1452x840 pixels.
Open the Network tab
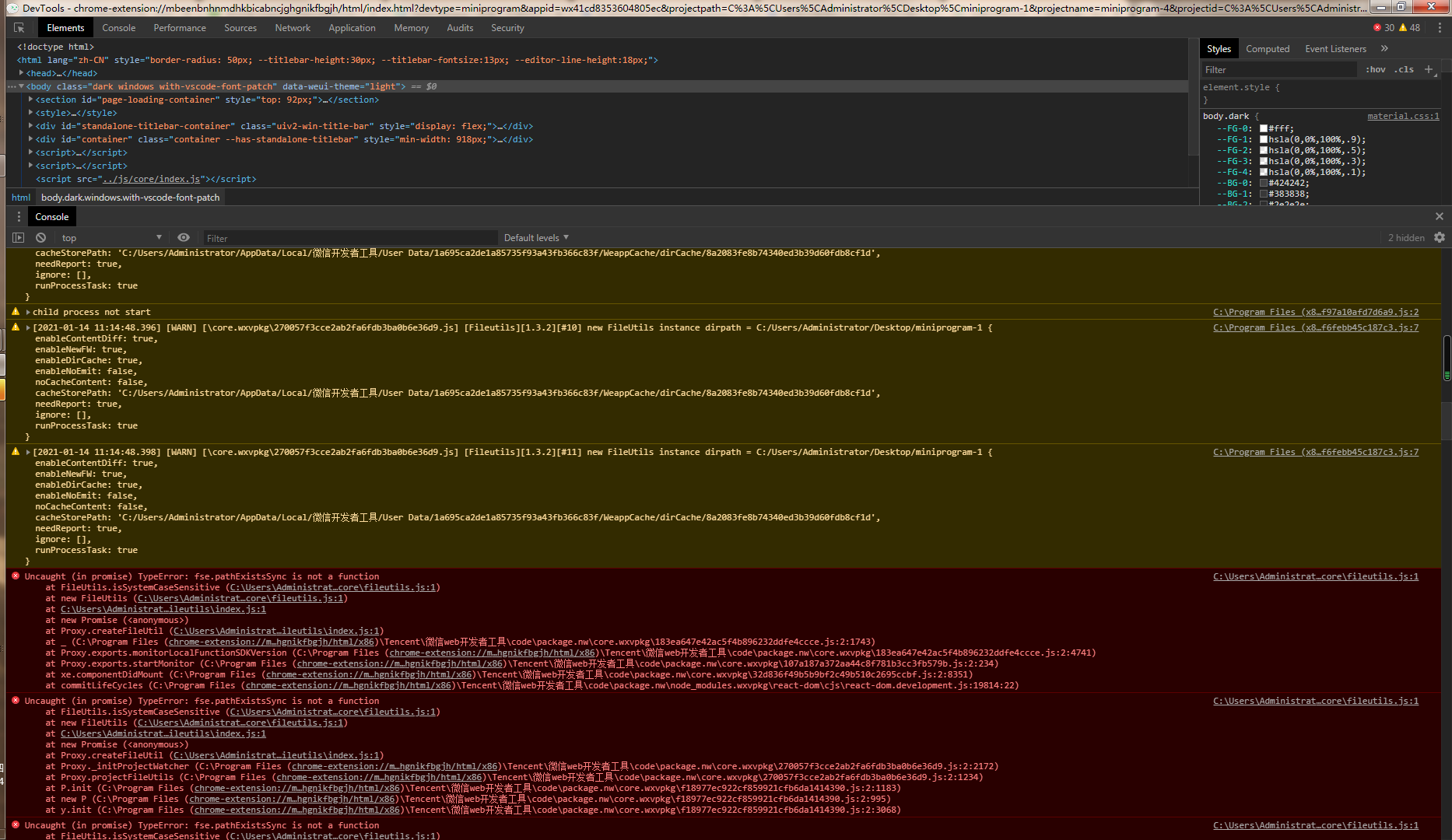(293, 28)
